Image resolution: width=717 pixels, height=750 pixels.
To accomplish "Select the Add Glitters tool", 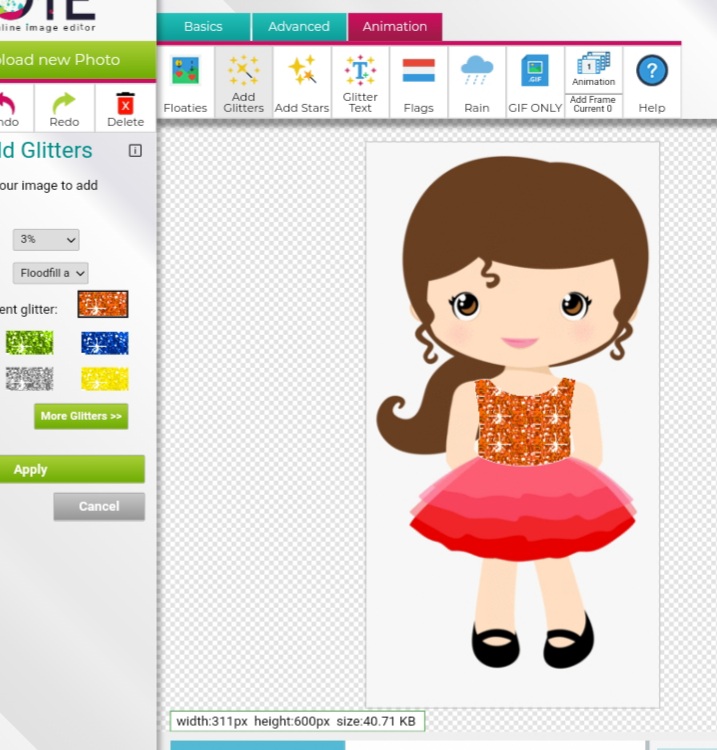I will [243, 82].
